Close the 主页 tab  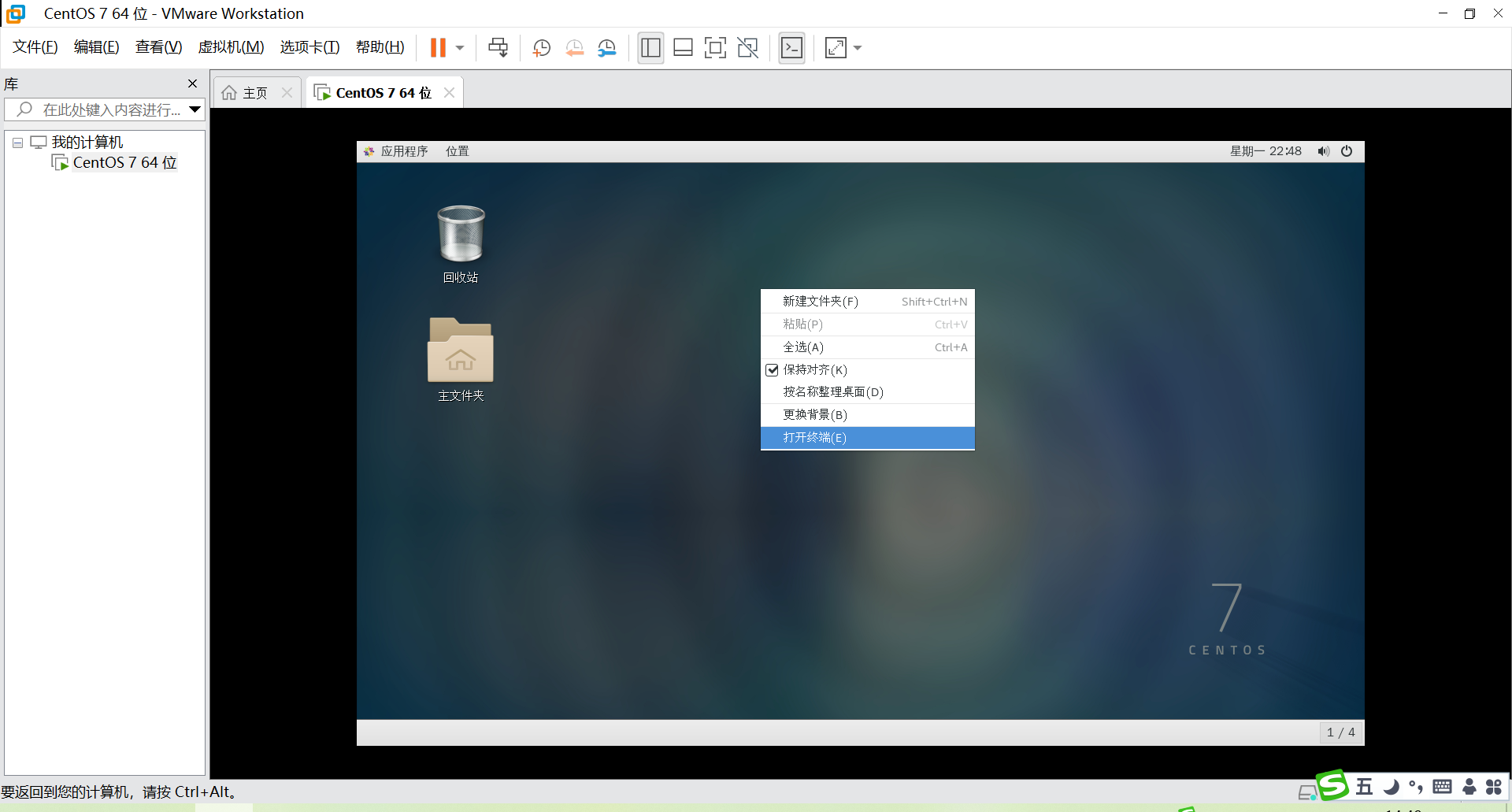(x=287, y=93)
